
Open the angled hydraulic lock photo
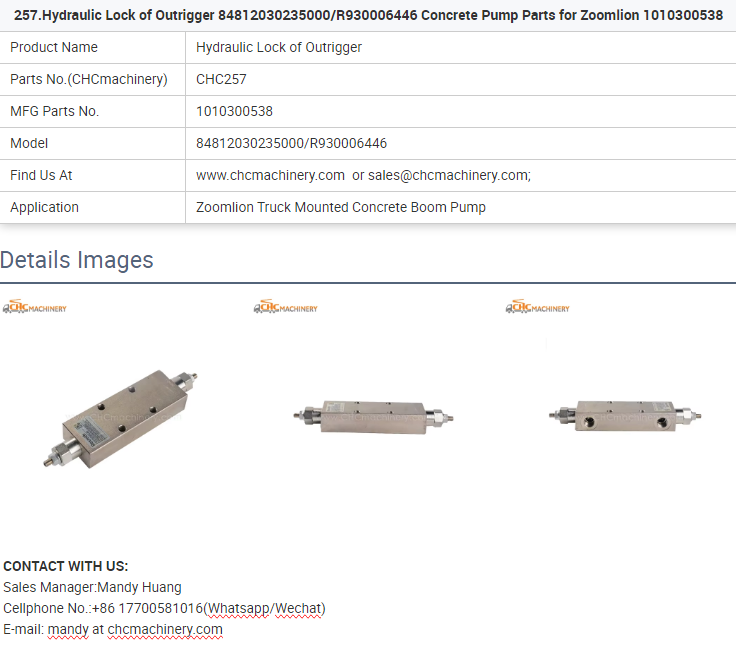121,419
